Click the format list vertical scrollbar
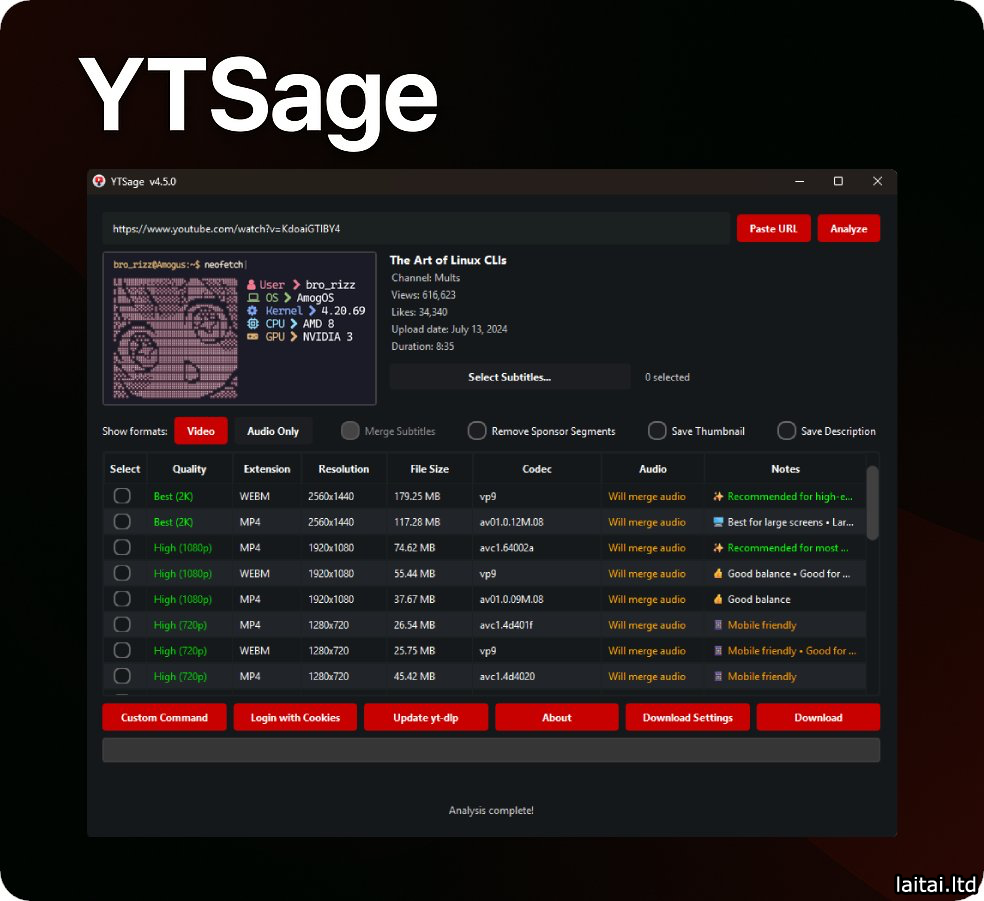 [x=872, y=503]
